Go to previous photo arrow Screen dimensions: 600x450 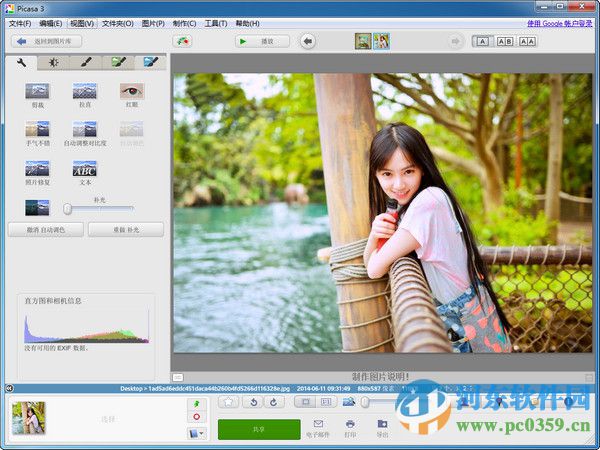[308, 41]
